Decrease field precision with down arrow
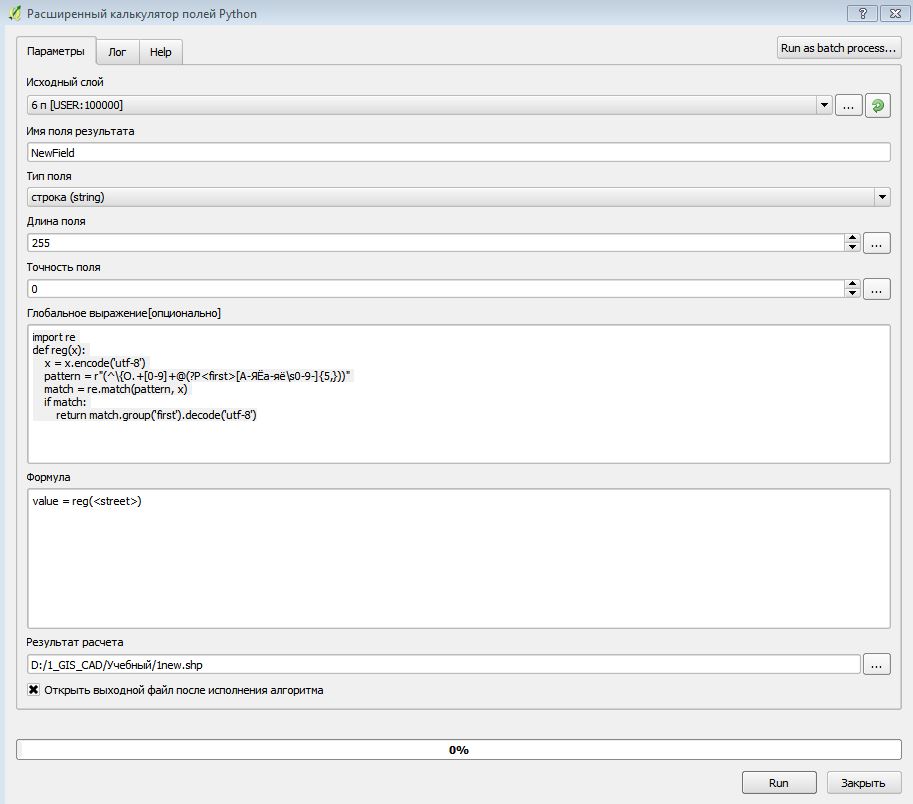913x804 pixels. [852, 293]
